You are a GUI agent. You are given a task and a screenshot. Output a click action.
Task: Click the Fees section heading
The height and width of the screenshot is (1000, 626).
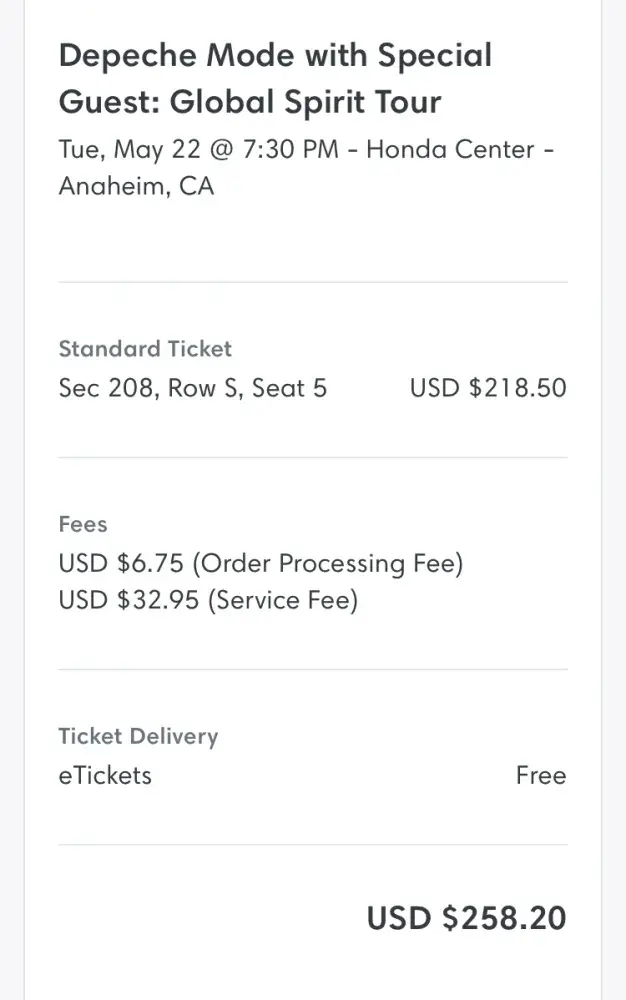click(83, 524)
